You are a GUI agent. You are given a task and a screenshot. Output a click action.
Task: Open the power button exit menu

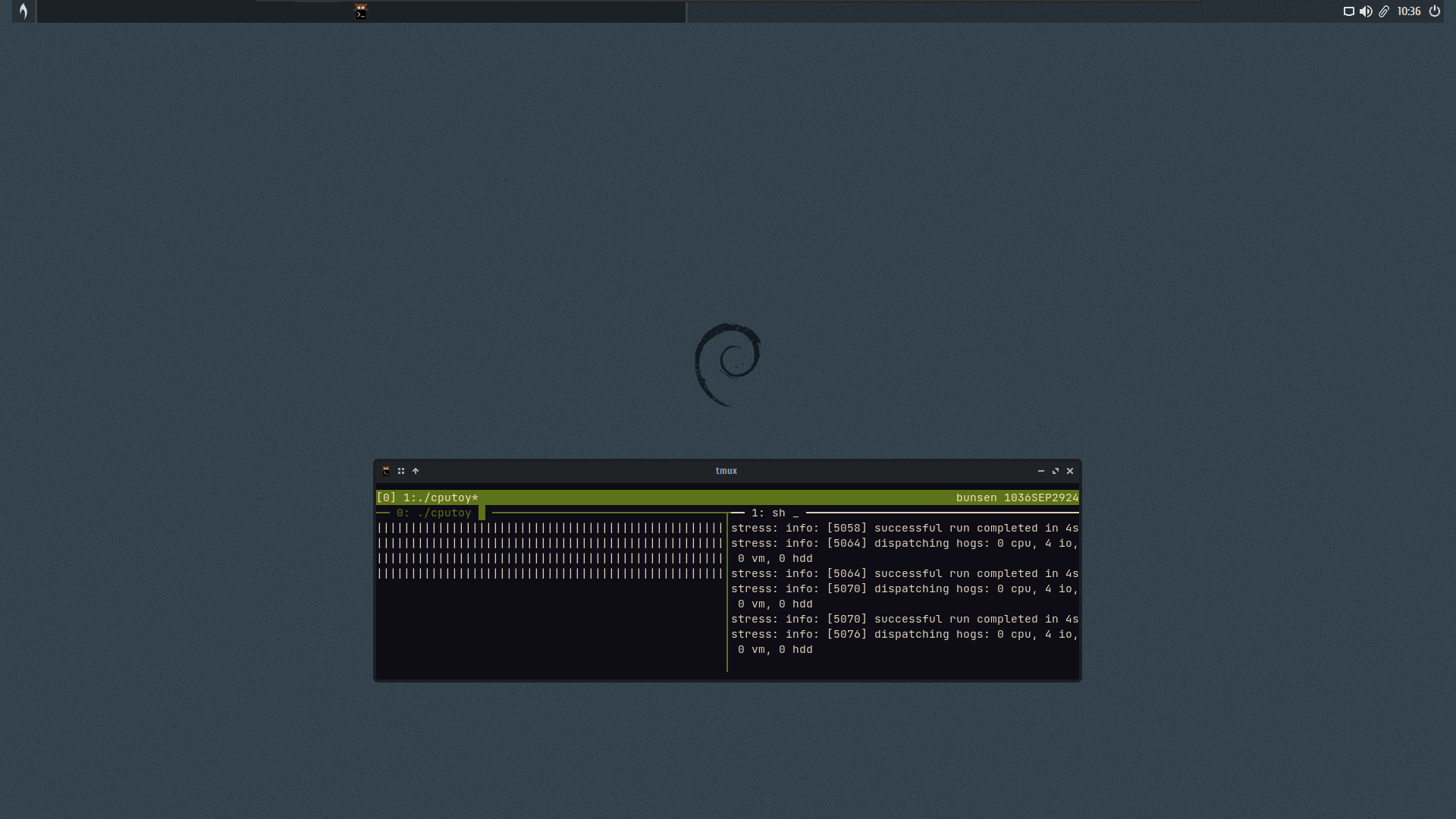[1435, 11]
